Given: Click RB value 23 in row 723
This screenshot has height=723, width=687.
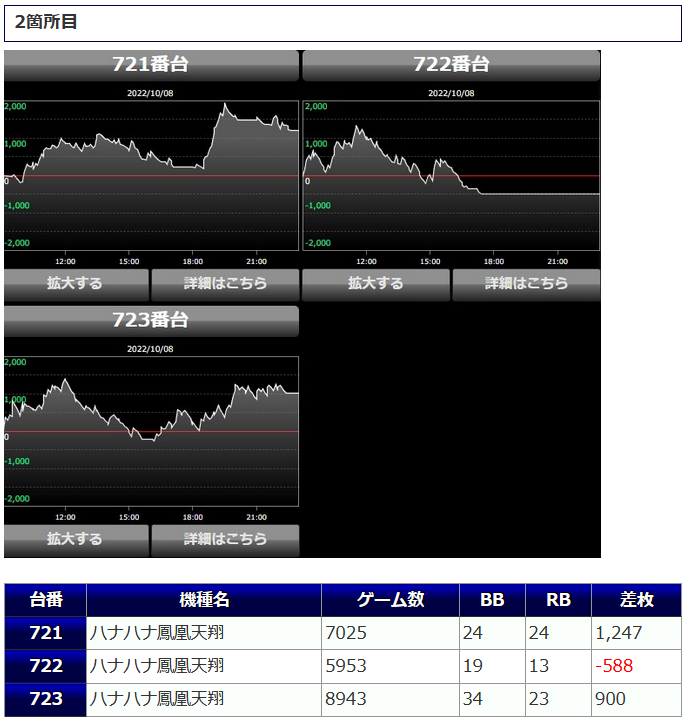Looking at the screenshot, I should (x=539, y=699).
